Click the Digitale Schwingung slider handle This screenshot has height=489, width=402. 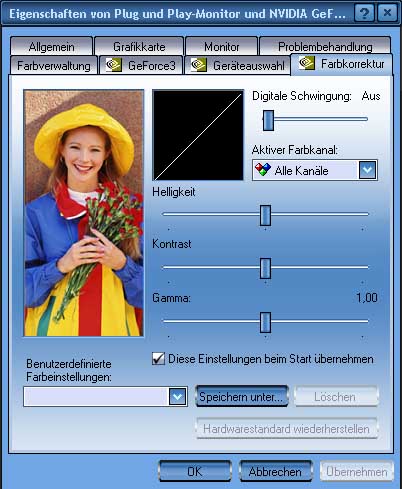[268, 120]
